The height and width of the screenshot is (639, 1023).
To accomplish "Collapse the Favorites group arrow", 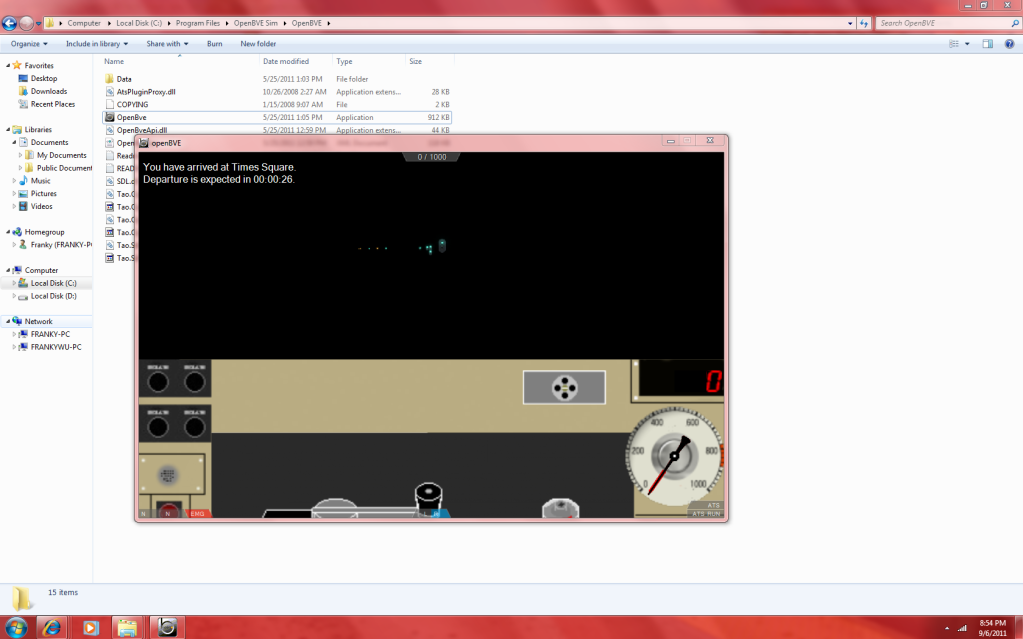I will coord(8,65).
